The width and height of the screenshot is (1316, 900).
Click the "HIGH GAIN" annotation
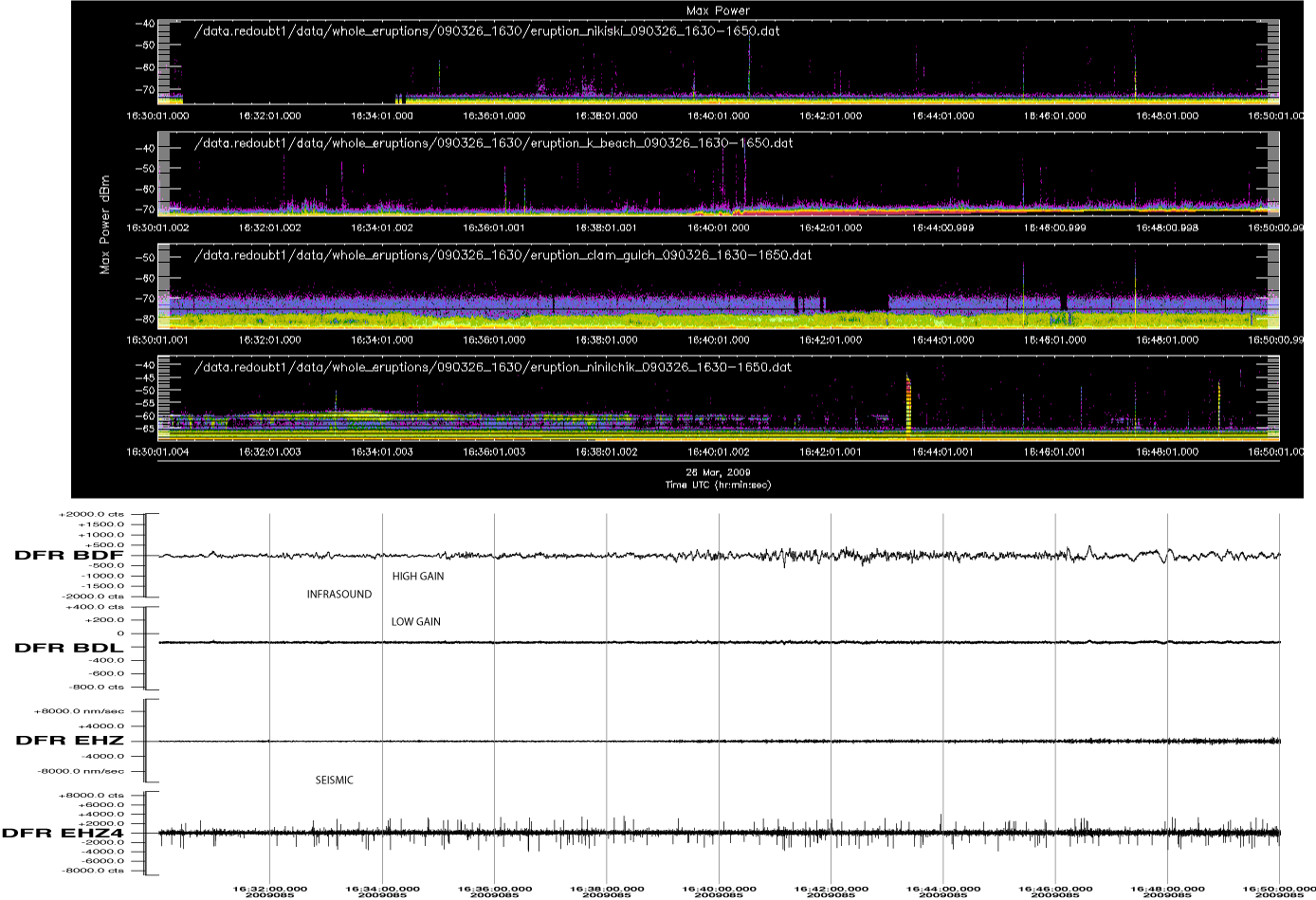point(418,577)
